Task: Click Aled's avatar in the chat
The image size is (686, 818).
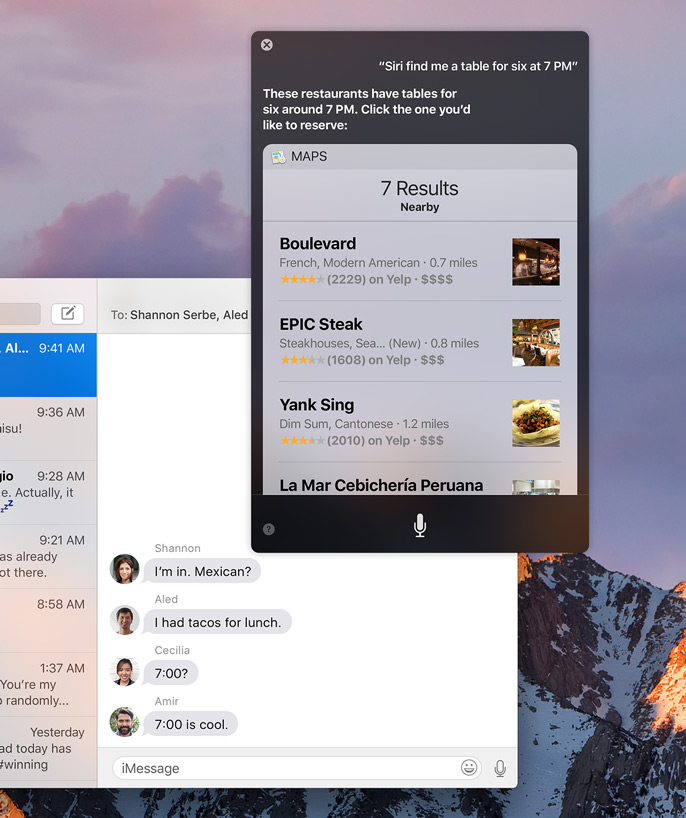Action: 125,620
